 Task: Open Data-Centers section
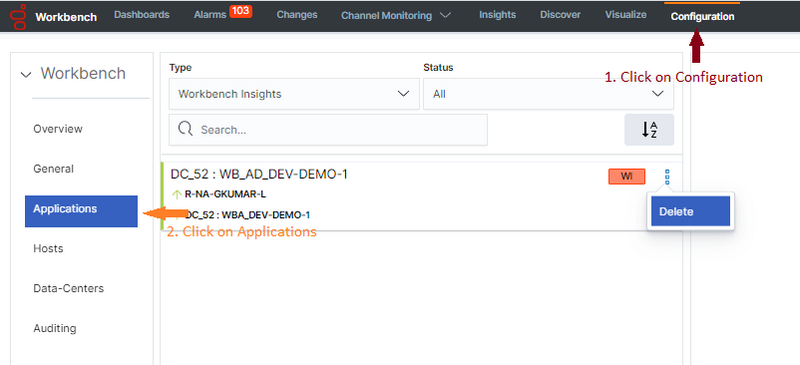coord(68,288)
